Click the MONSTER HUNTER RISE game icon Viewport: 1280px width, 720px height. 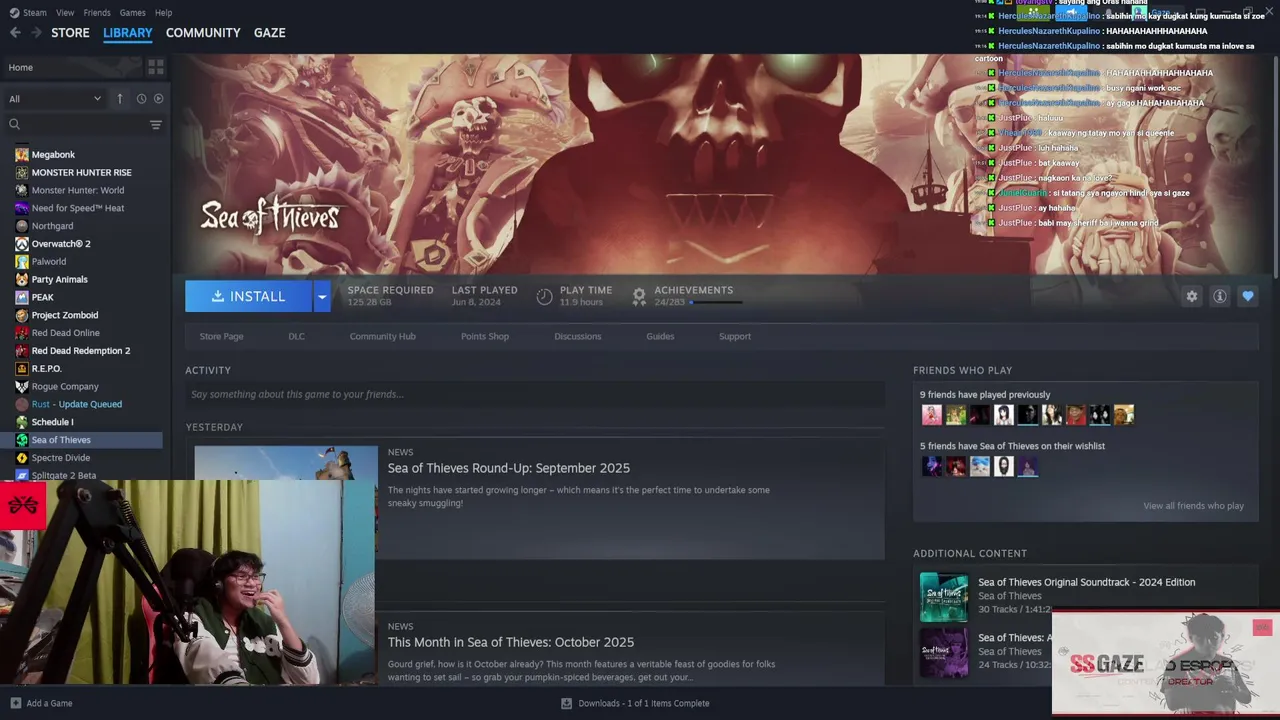point(21,173)
